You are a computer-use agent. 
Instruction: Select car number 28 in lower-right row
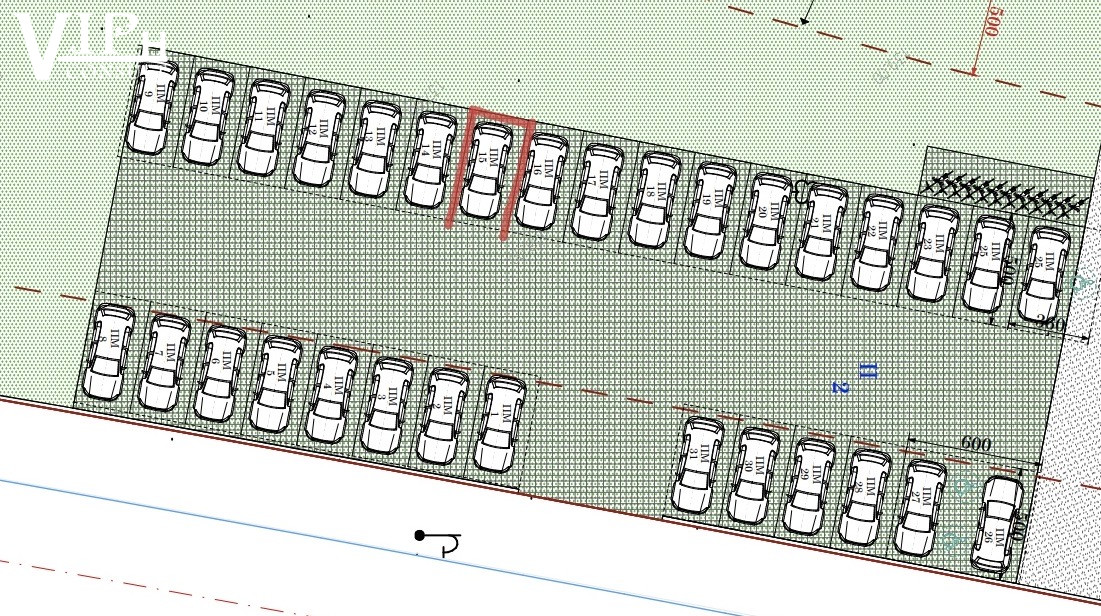866,496
